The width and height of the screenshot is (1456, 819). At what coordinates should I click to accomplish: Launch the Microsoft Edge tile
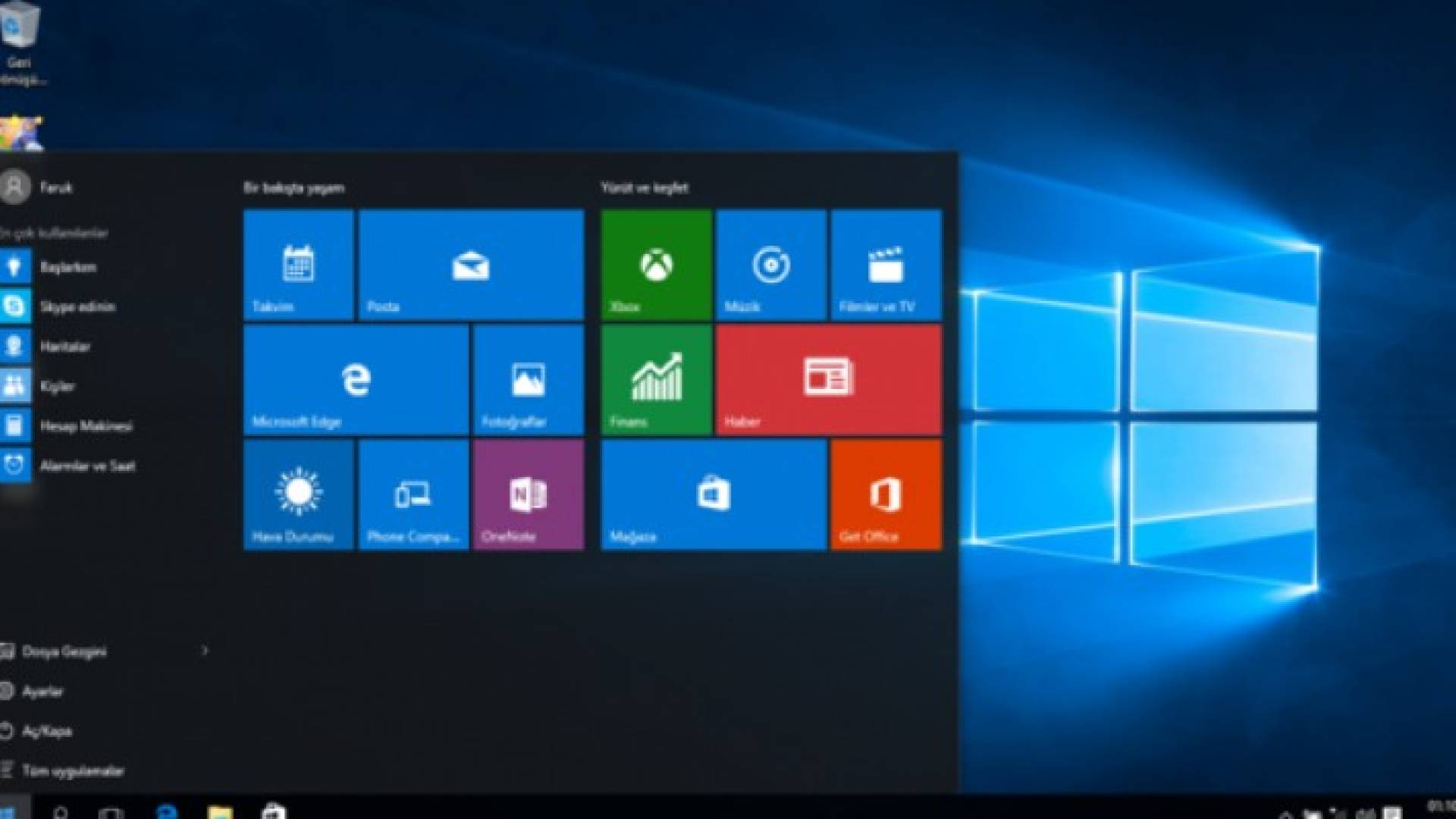coord(356,380)
